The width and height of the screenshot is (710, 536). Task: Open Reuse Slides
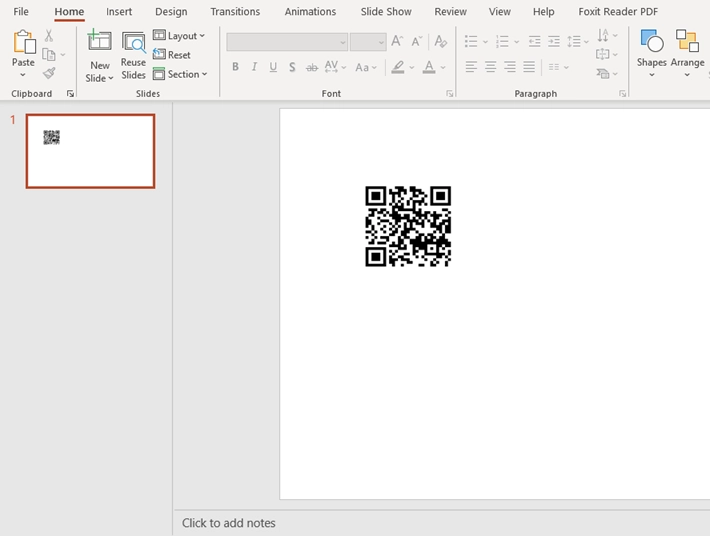[134, 56]
